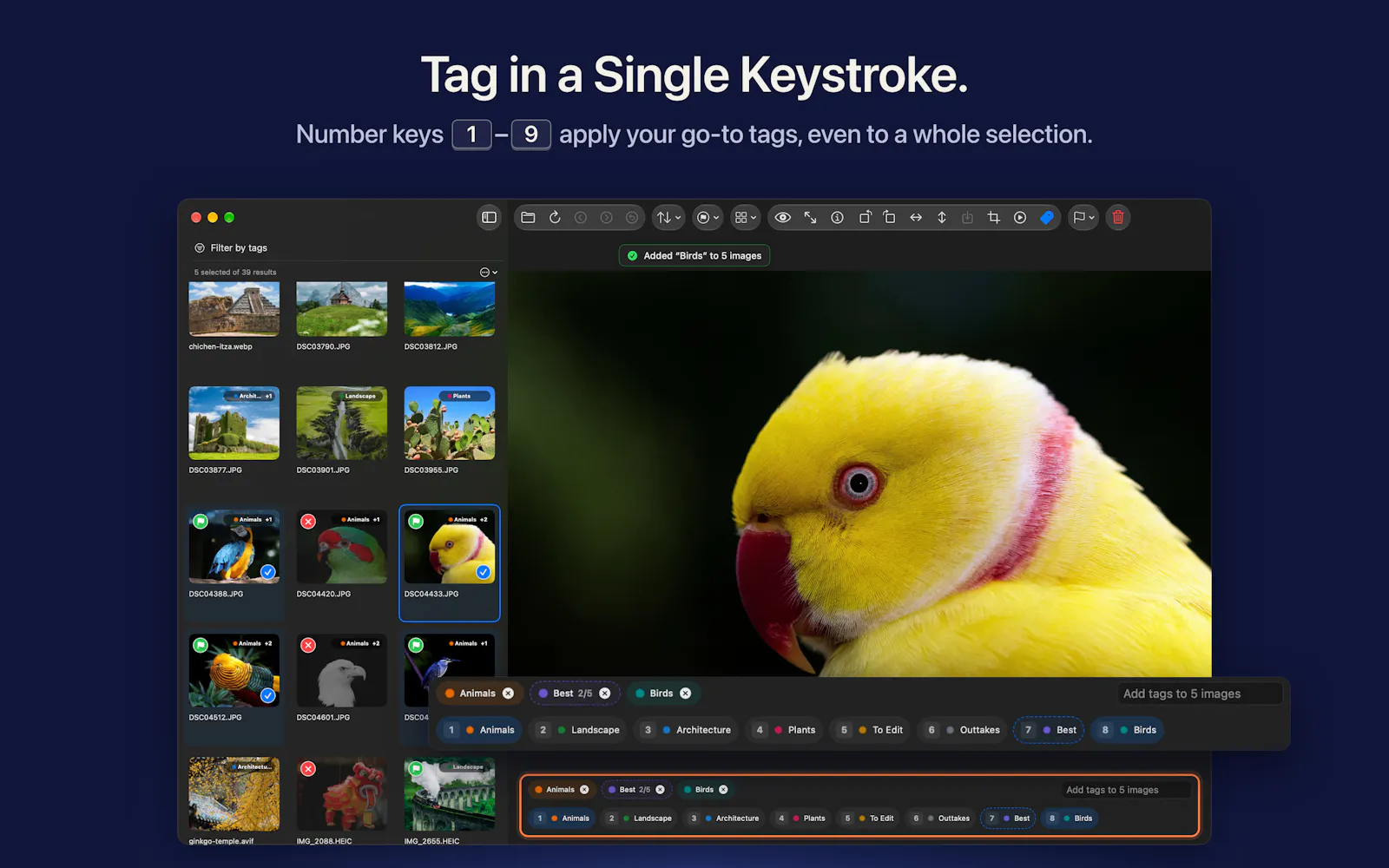Apply quick tag 8 Birds in enlarged panel

click(1129, 730)
